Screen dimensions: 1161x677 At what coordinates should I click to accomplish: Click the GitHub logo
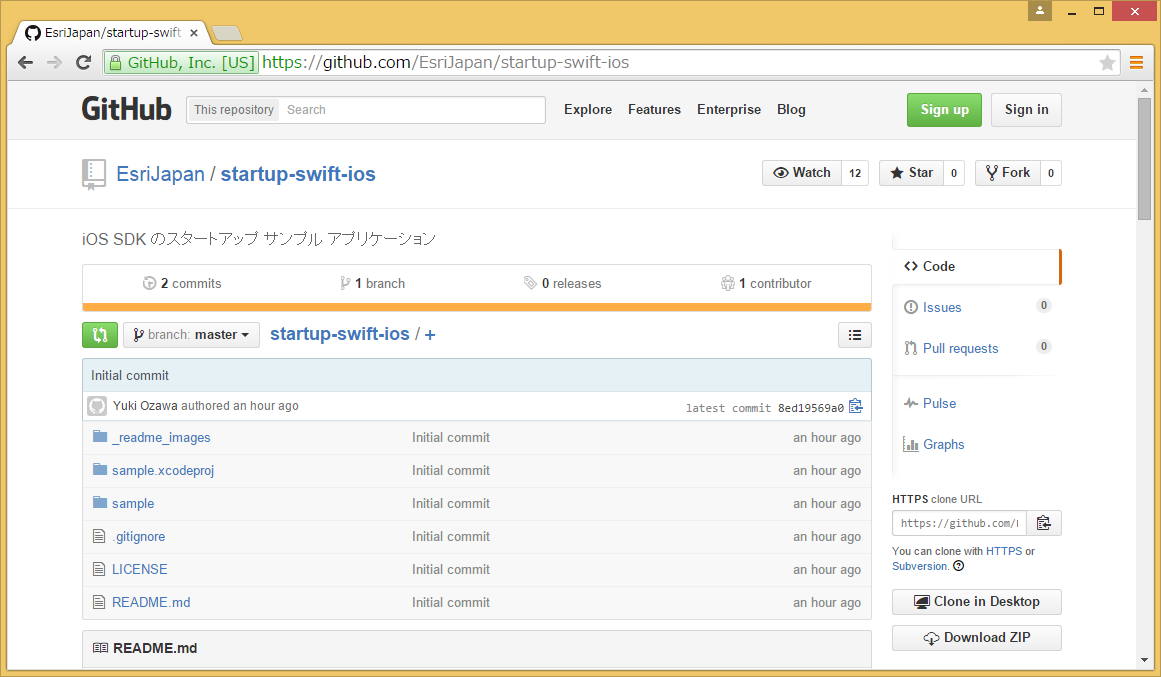(127, 109)
